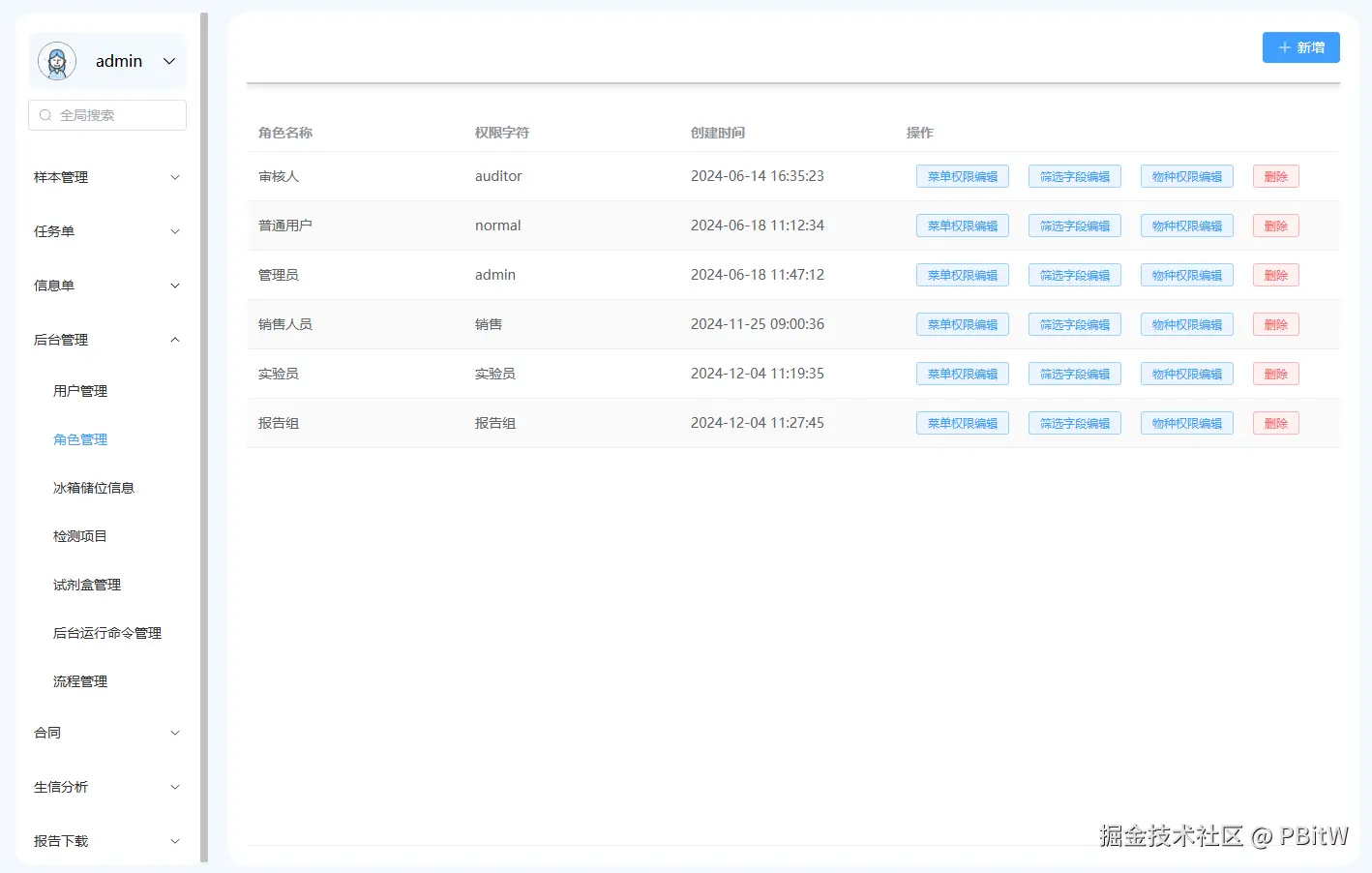
Task: Click the search magnifier icon
Action: [45, 115]
